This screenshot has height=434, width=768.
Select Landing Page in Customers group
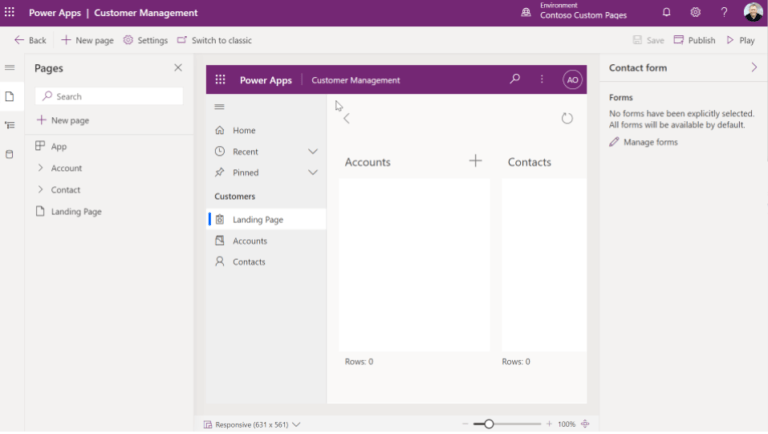267,219
